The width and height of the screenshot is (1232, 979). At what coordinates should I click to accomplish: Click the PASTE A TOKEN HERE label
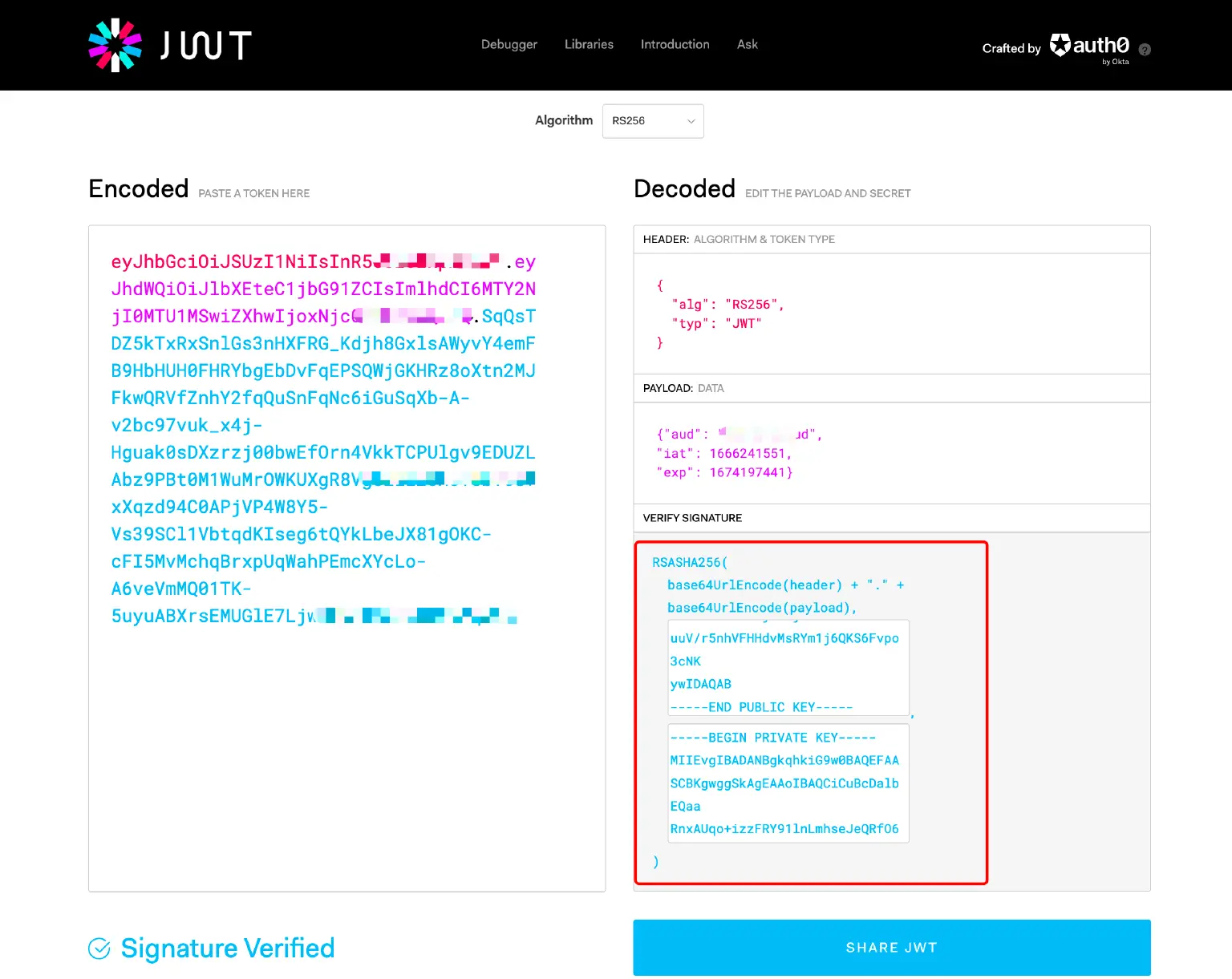tap(253, 193)
